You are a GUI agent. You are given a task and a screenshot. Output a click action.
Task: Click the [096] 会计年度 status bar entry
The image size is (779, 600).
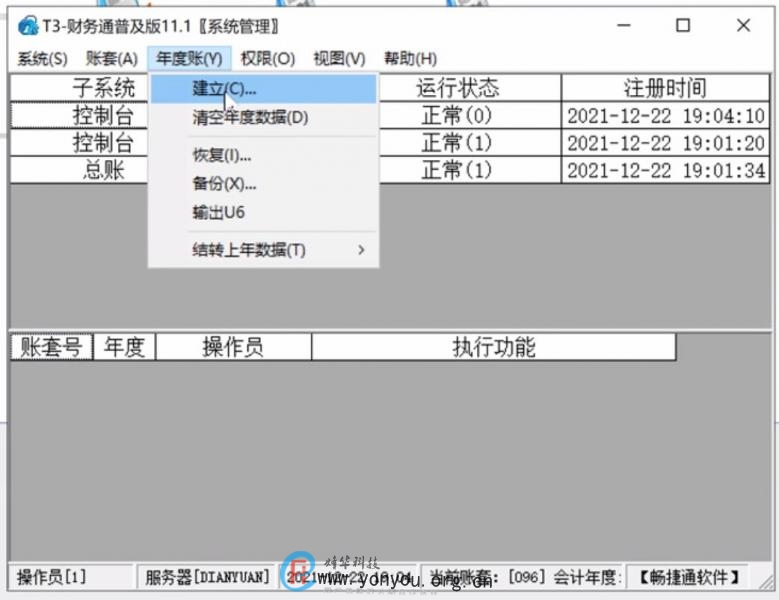(522, 577)
